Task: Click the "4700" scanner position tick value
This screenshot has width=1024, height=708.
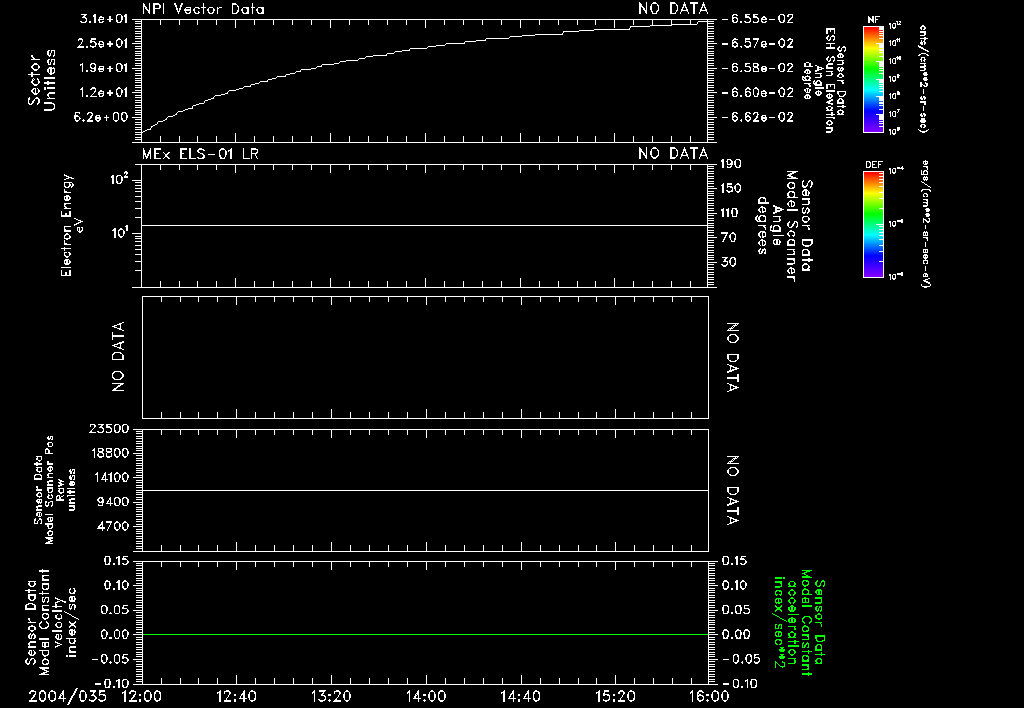Action: [113, 526]
